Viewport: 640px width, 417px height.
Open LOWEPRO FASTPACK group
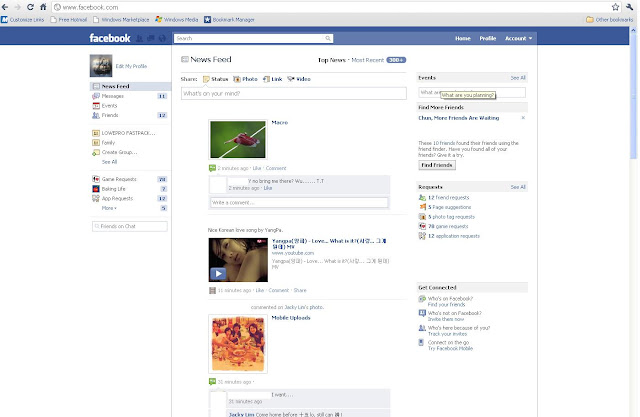point(130,133)
